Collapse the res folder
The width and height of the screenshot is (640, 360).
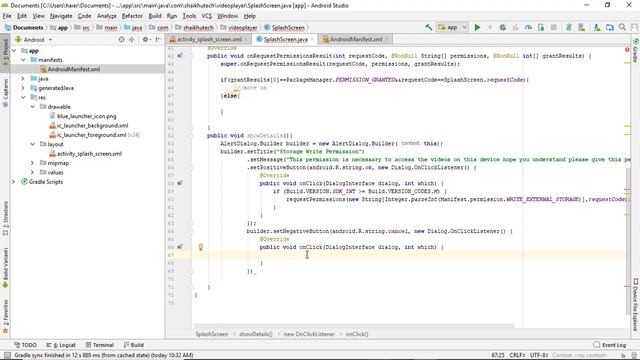(23, 98)
